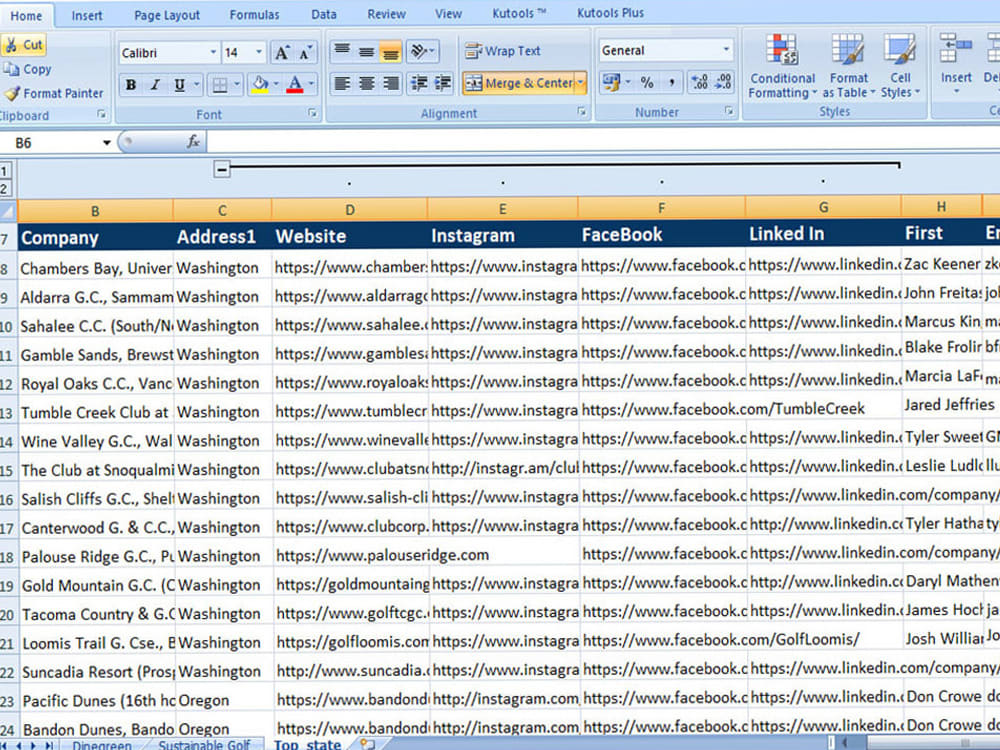Toggle Italic formatting
This screenshot has height=750, width=1000.
point(155,84)
